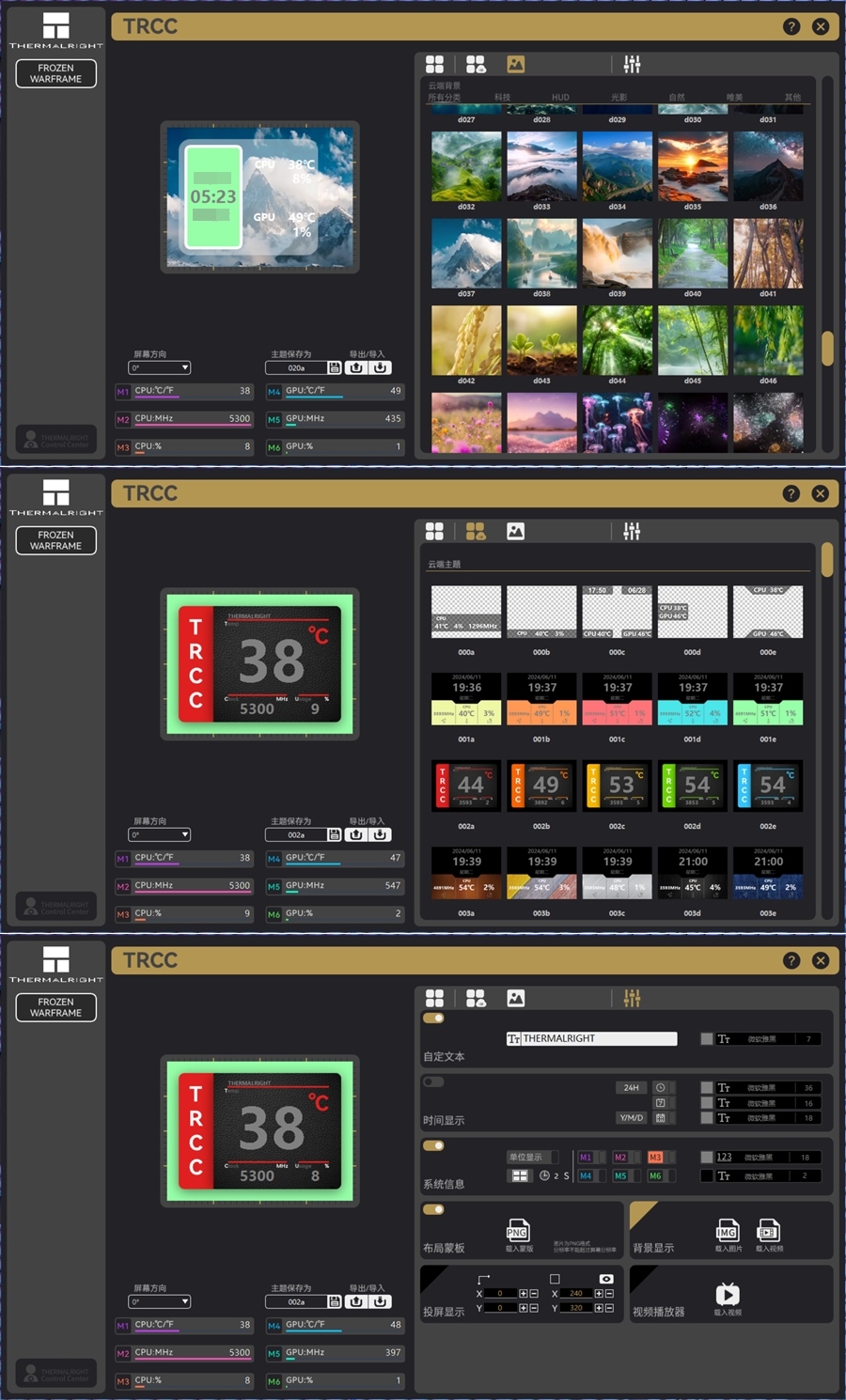This screenshot has width=846, height=1400.
Task: Click the save icon beside the 020a theme name
Action: pyautogui.click(x=334, y=367)
